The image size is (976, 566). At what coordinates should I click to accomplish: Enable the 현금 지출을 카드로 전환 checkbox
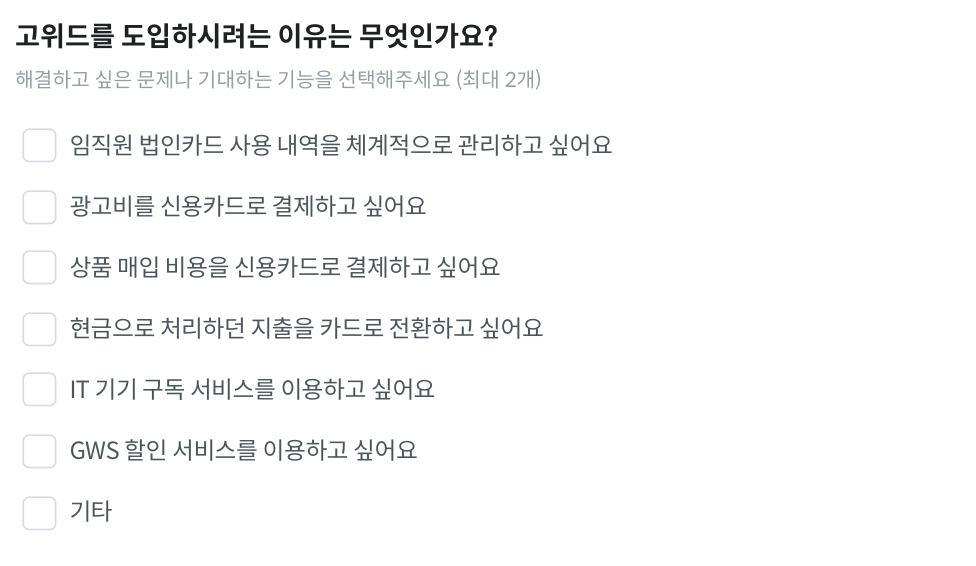click(x=39, y=328)
